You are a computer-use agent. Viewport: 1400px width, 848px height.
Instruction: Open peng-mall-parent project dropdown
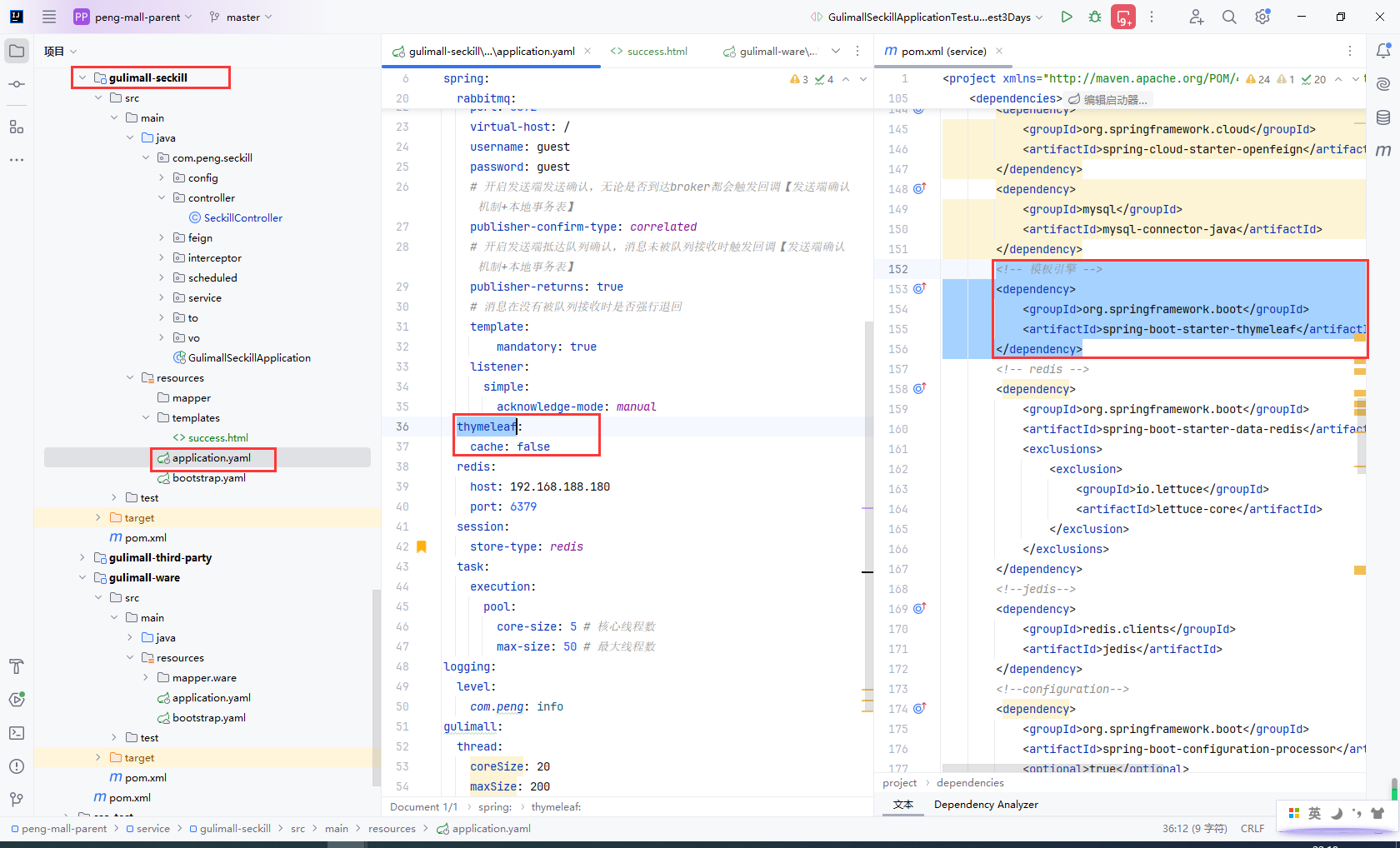133,17
